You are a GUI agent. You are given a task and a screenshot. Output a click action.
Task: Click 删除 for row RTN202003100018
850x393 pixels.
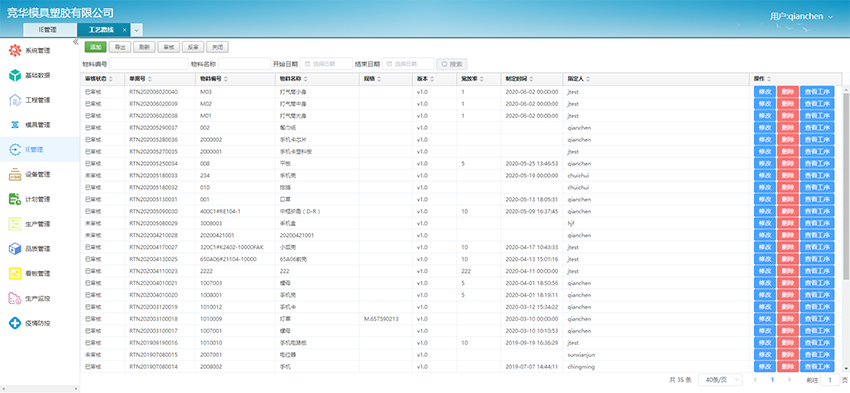coord(788,319)
